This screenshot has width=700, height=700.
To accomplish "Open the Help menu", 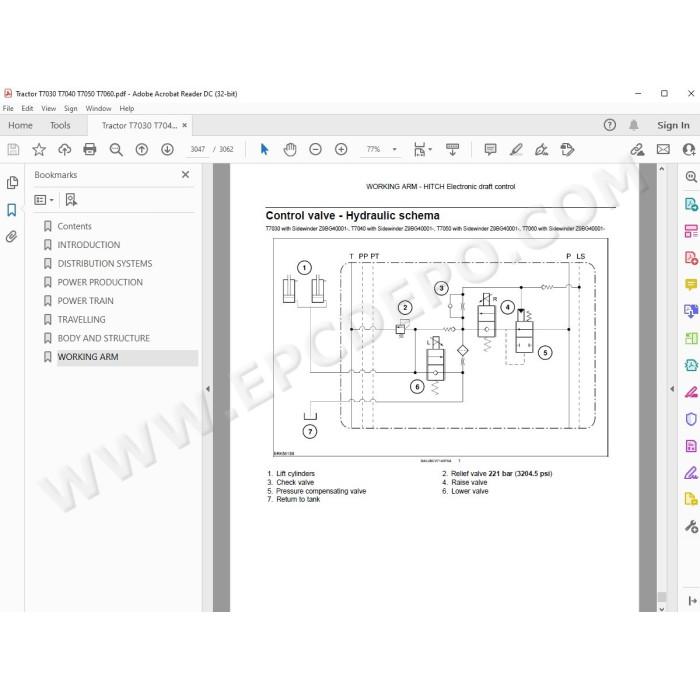I will tap(127, 108).
